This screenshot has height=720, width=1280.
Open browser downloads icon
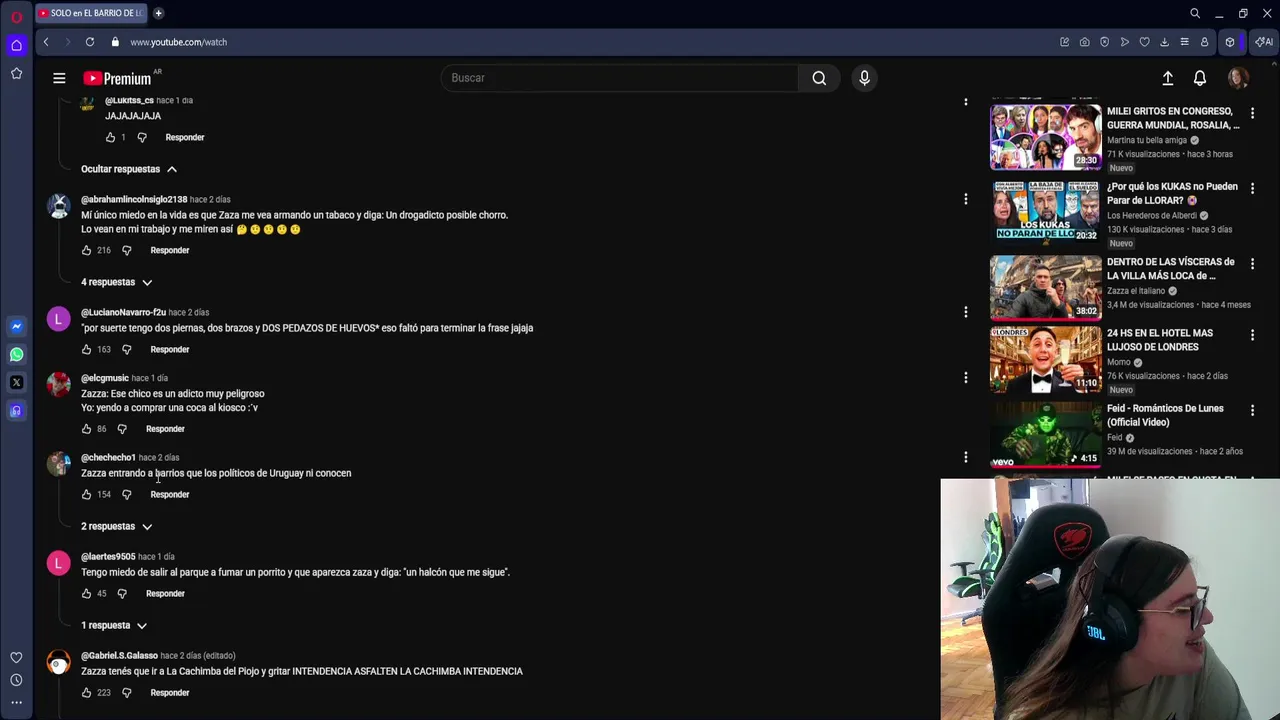click(1165, 42)
